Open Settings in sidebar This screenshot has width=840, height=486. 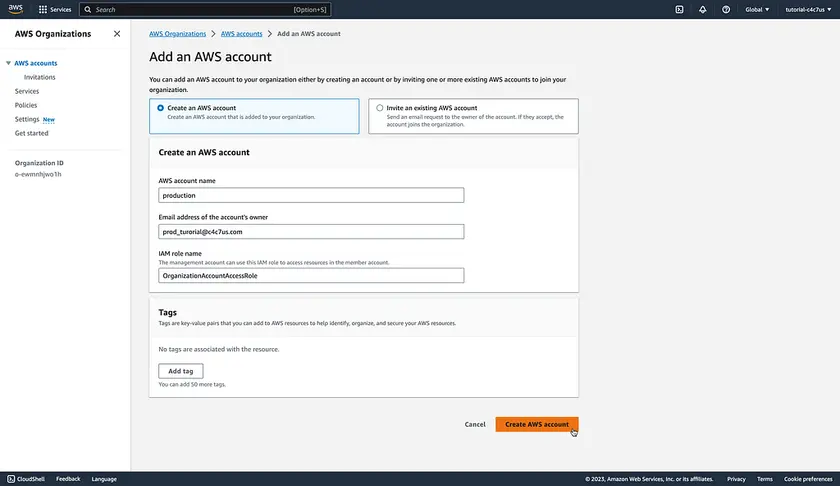tap(27, 119)
